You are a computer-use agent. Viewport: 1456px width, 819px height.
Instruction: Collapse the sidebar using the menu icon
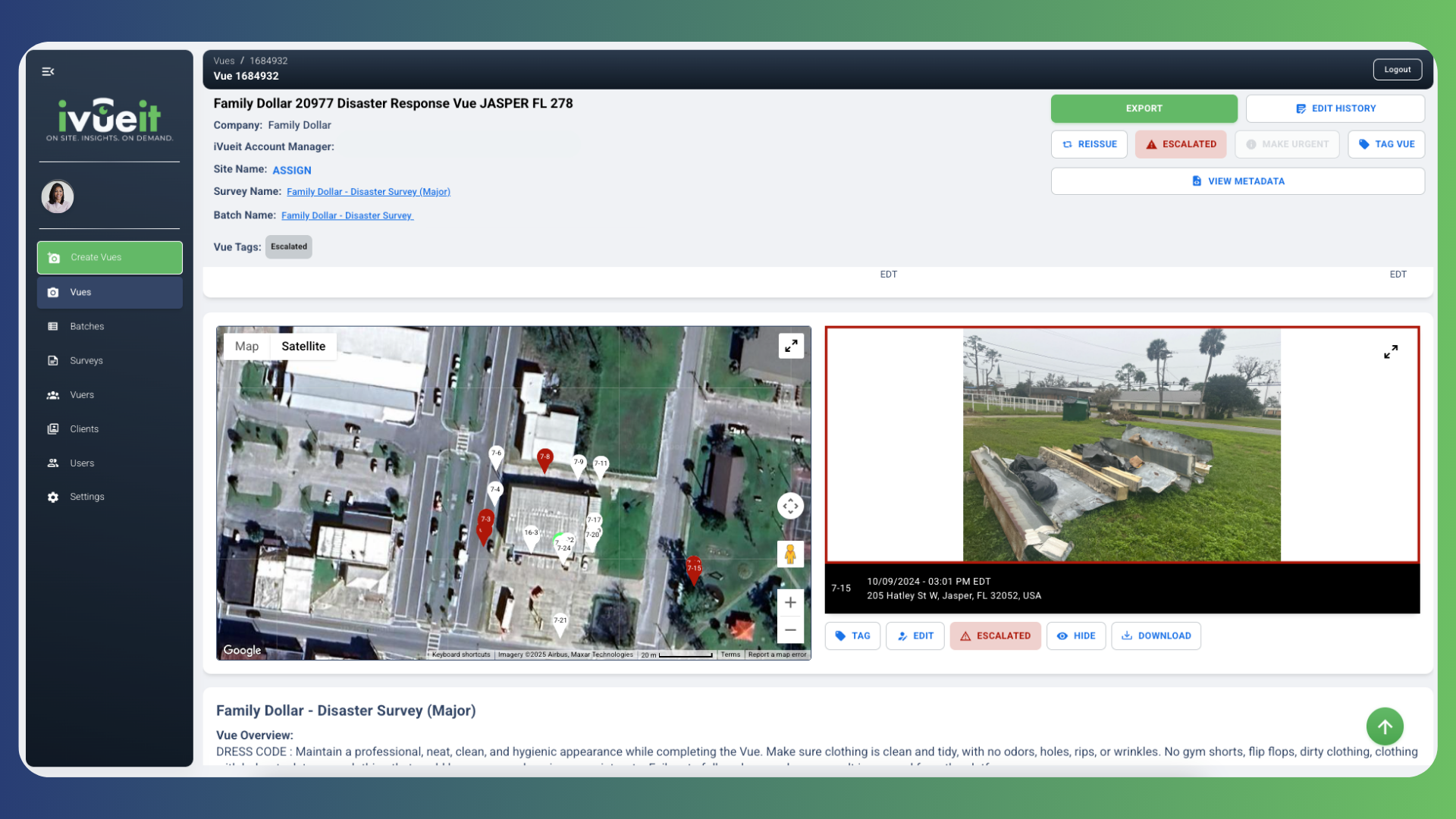[48, 71]
